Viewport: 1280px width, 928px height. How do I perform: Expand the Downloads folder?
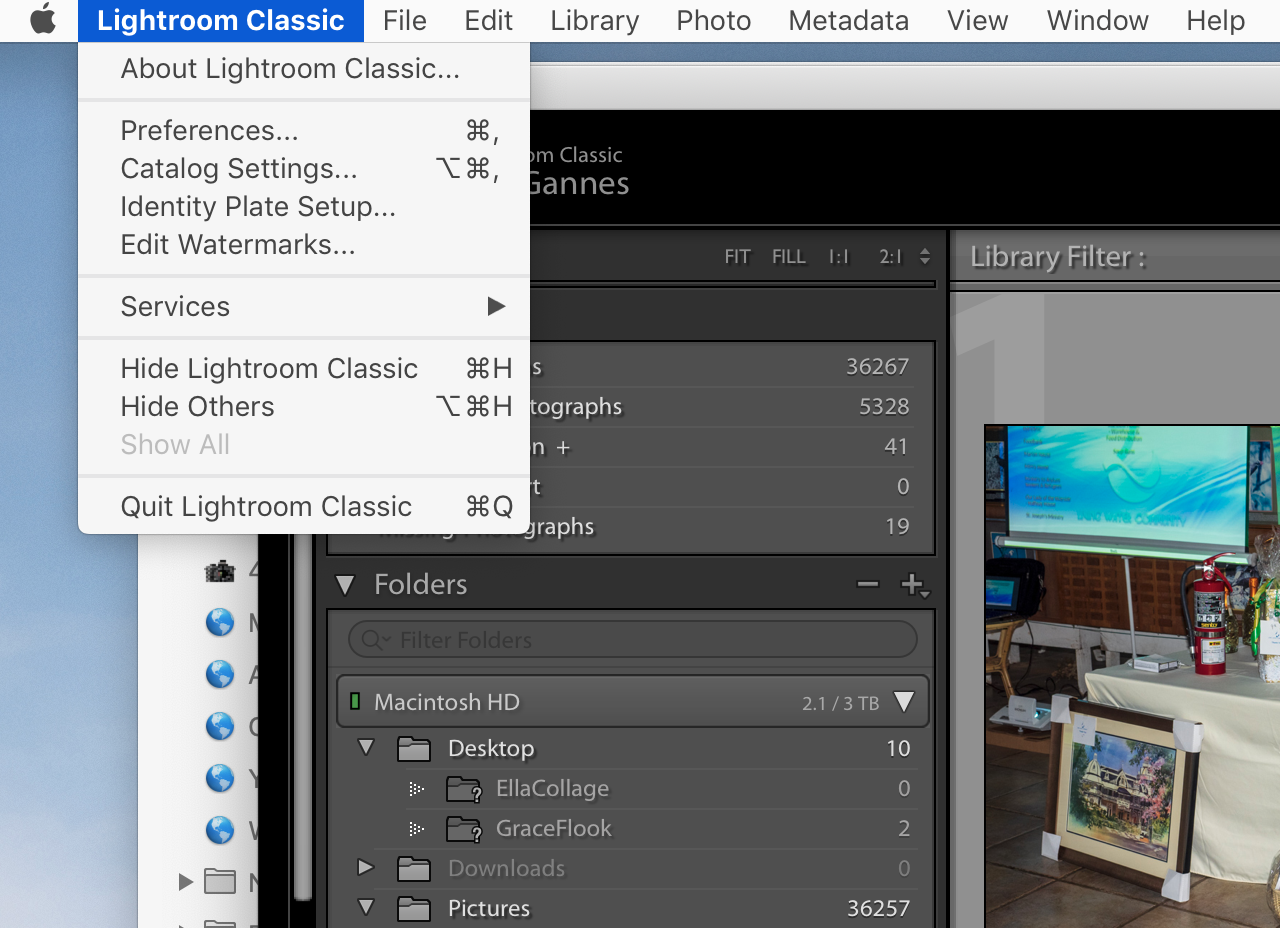point(365,867)
